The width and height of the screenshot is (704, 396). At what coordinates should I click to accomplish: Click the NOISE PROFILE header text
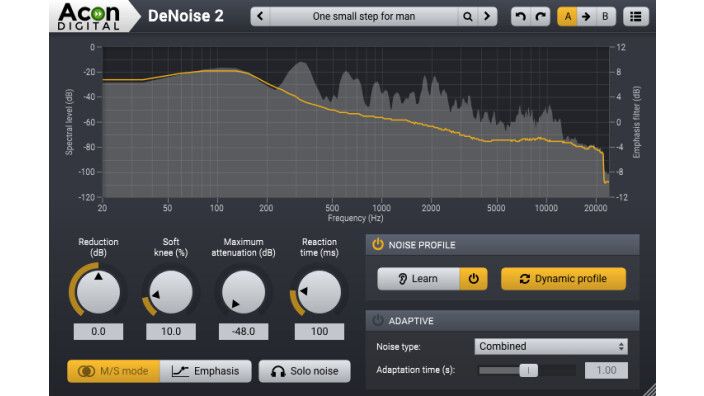click(x=422, y=245)
